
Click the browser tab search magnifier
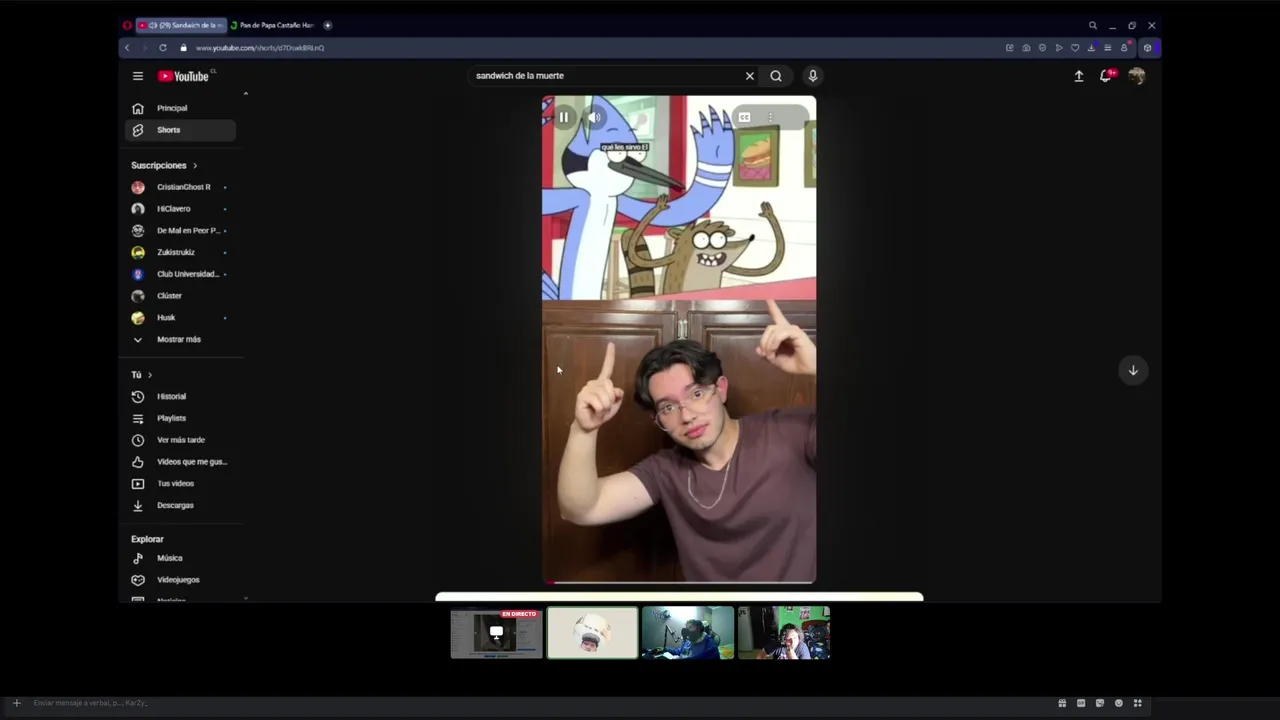1092,25
